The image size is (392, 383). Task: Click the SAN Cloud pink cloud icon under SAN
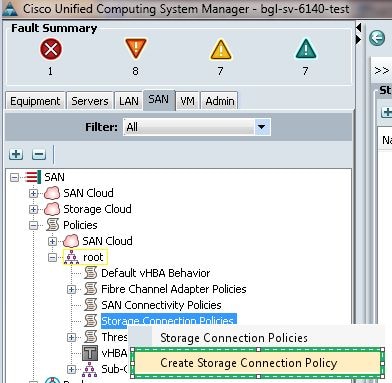[x=52, y=193]
